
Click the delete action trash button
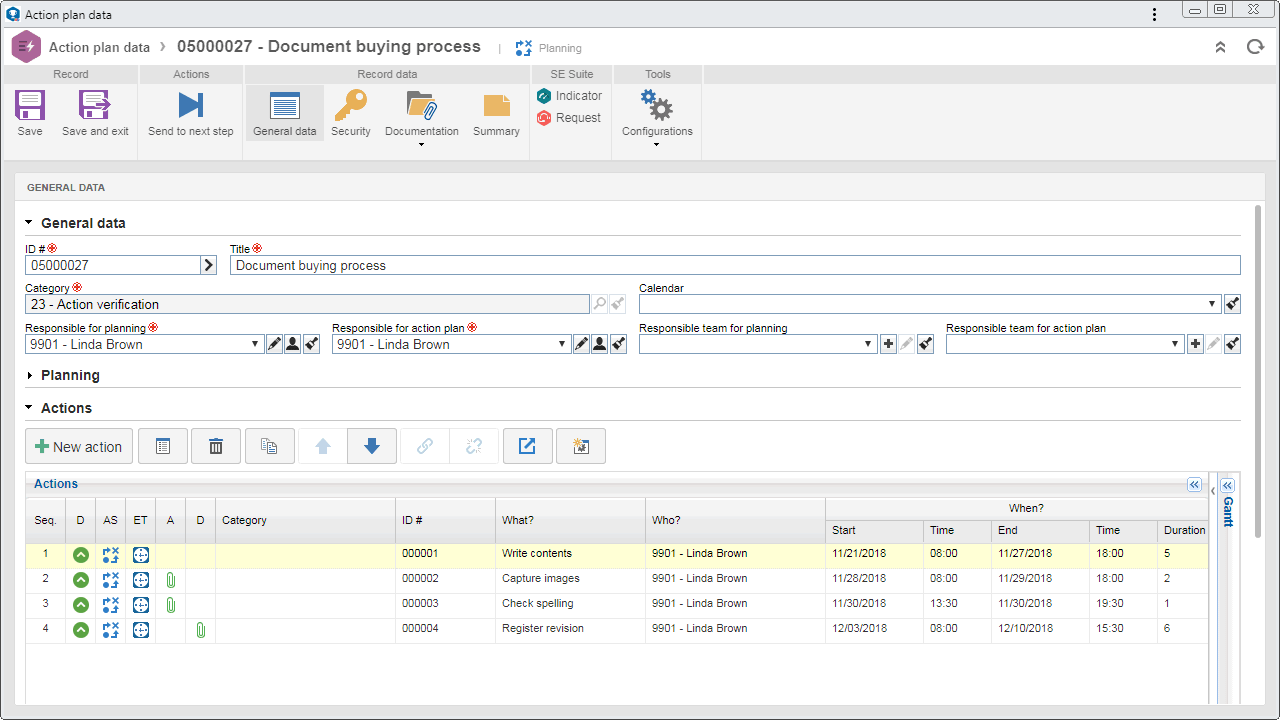[x=216, y=446]
